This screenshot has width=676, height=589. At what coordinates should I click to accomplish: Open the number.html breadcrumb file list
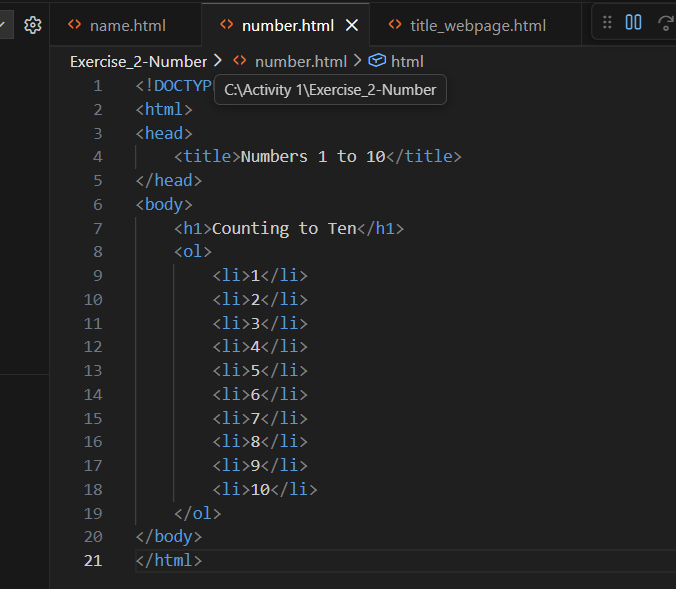300,61
